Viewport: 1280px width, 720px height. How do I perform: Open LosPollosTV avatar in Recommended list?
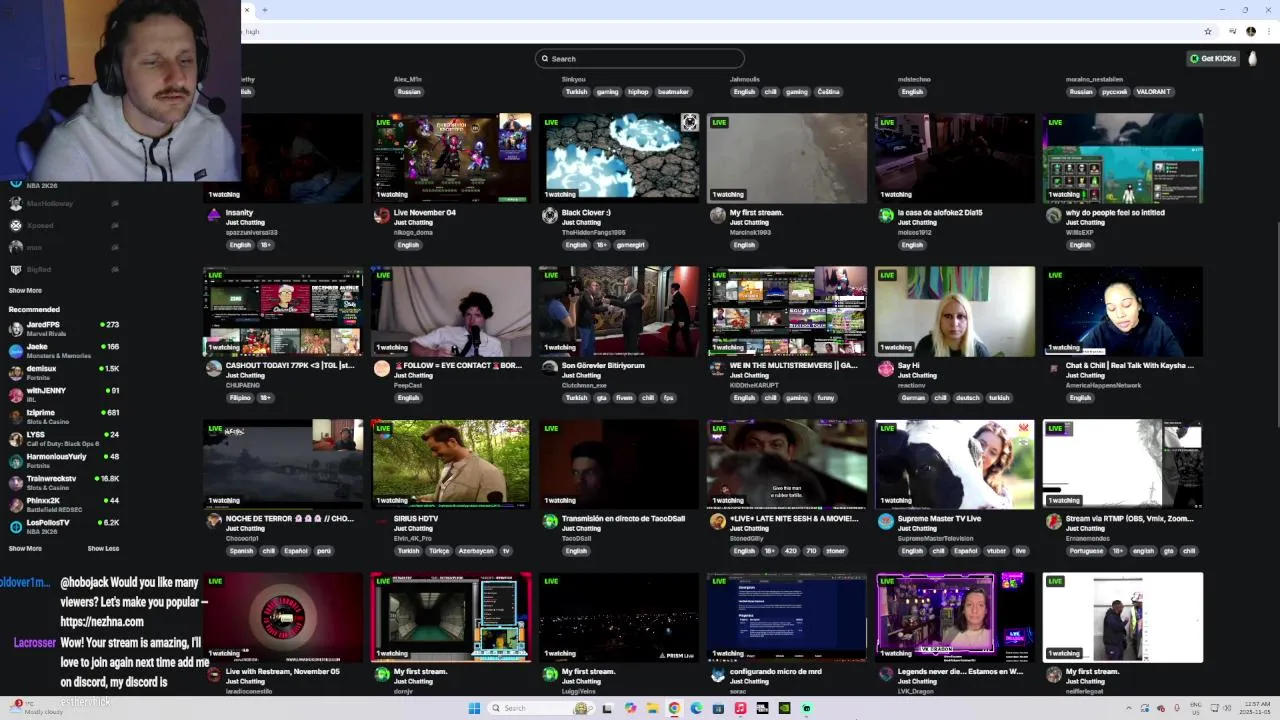[x=16, y=527]
